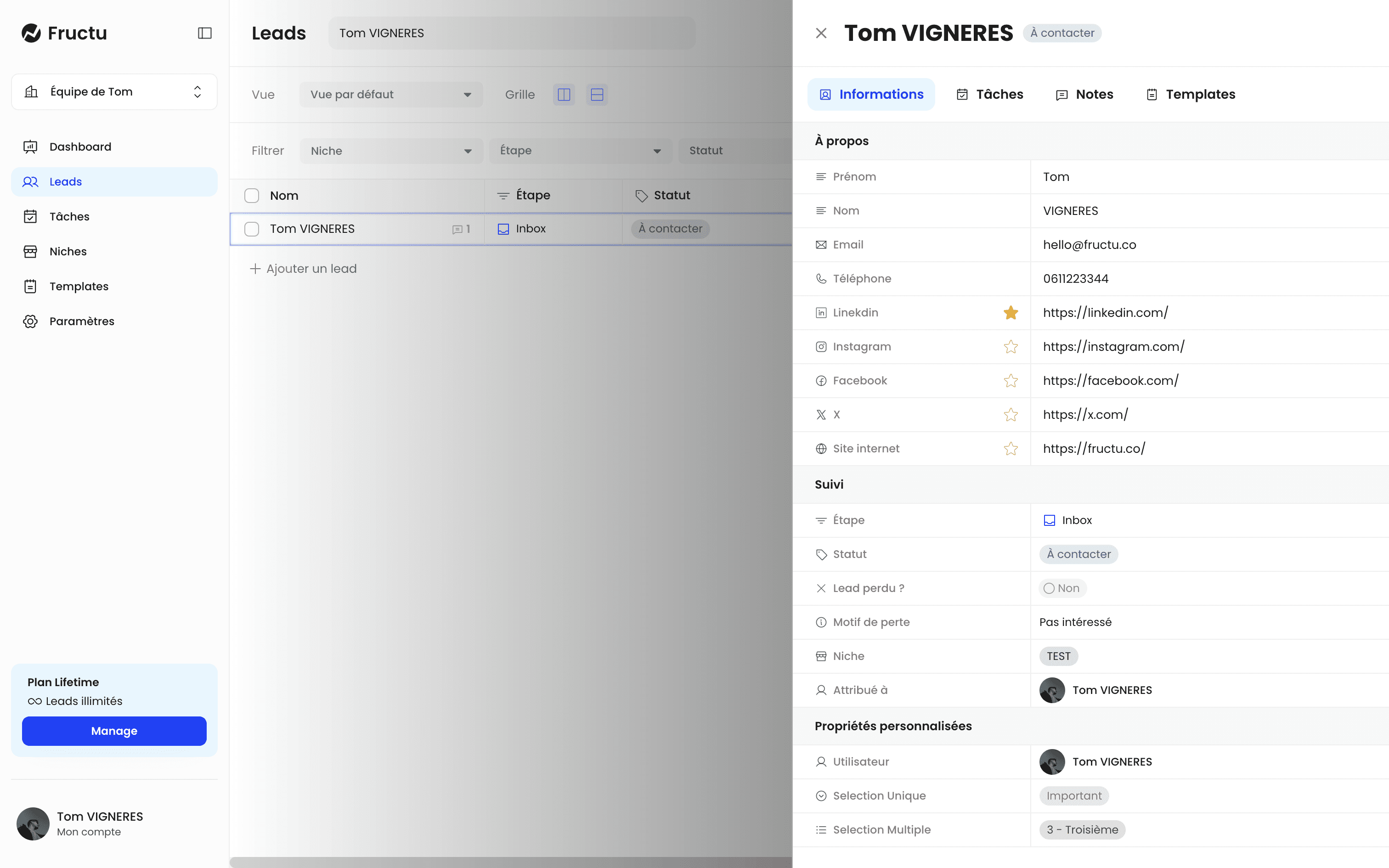Open the Équipe de Tom team switcher

pyautogui.click(x=114, y=92)
